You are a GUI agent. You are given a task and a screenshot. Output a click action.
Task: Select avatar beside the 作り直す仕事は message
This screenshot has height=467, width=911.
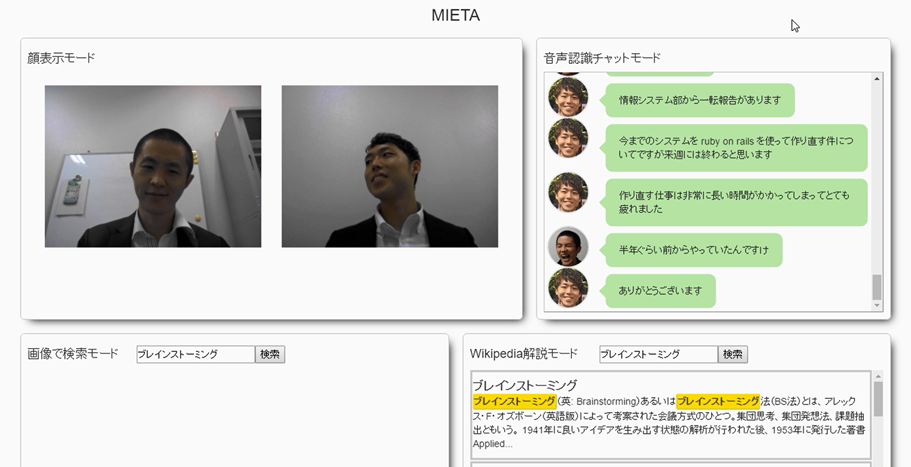click(568, 192)
